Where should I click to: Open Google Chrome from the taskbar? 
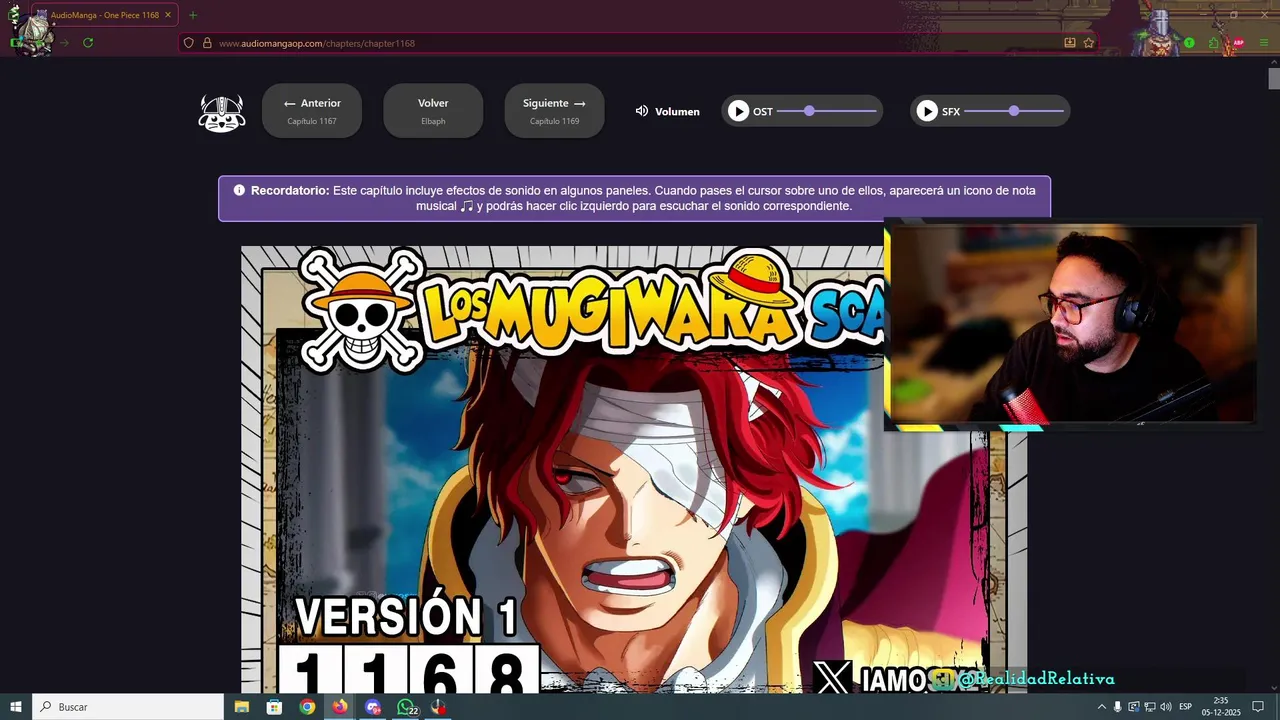[307, 707]
